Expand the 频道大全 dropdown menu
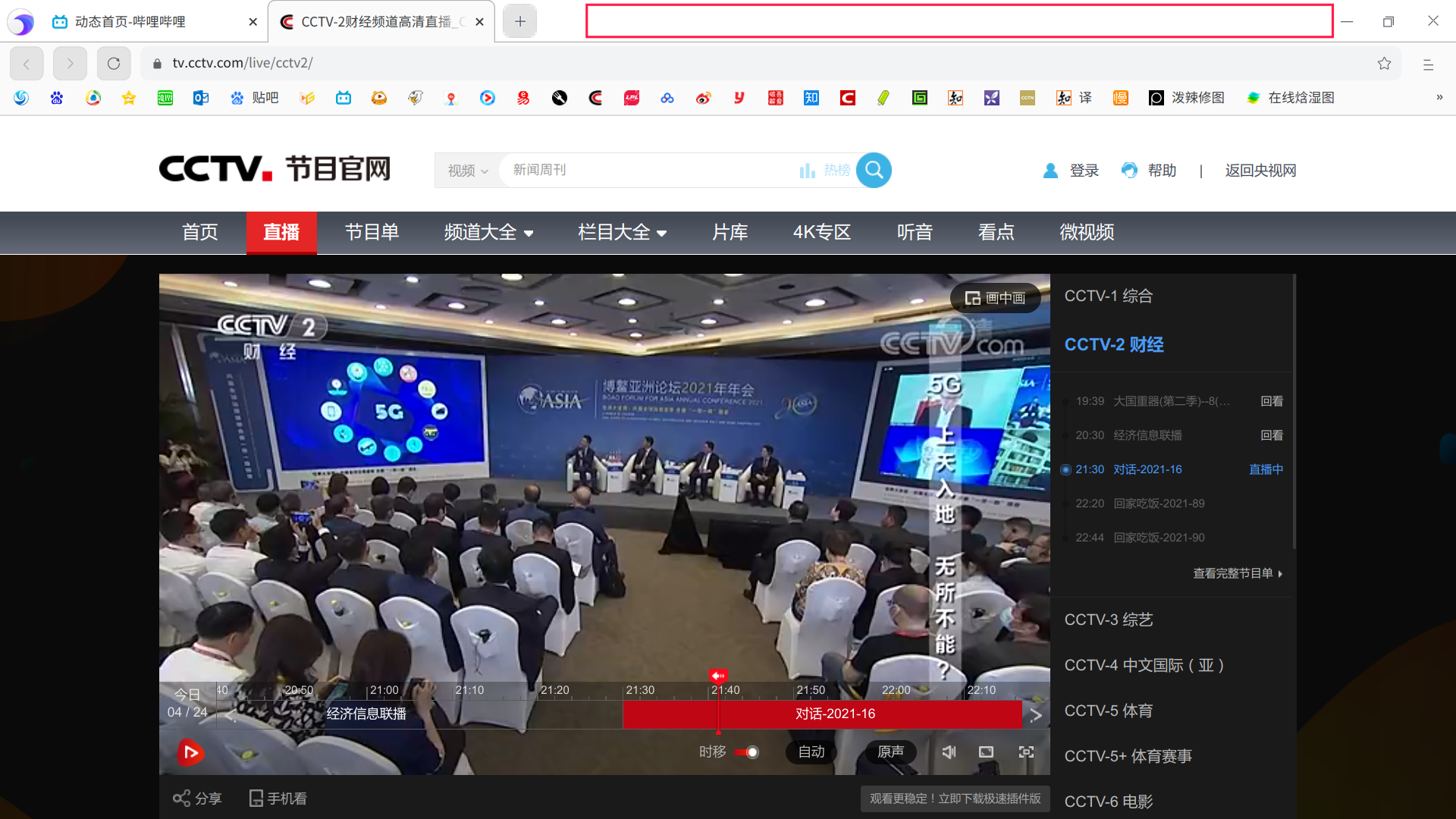 pyautogui.click(x=488, y=232)
